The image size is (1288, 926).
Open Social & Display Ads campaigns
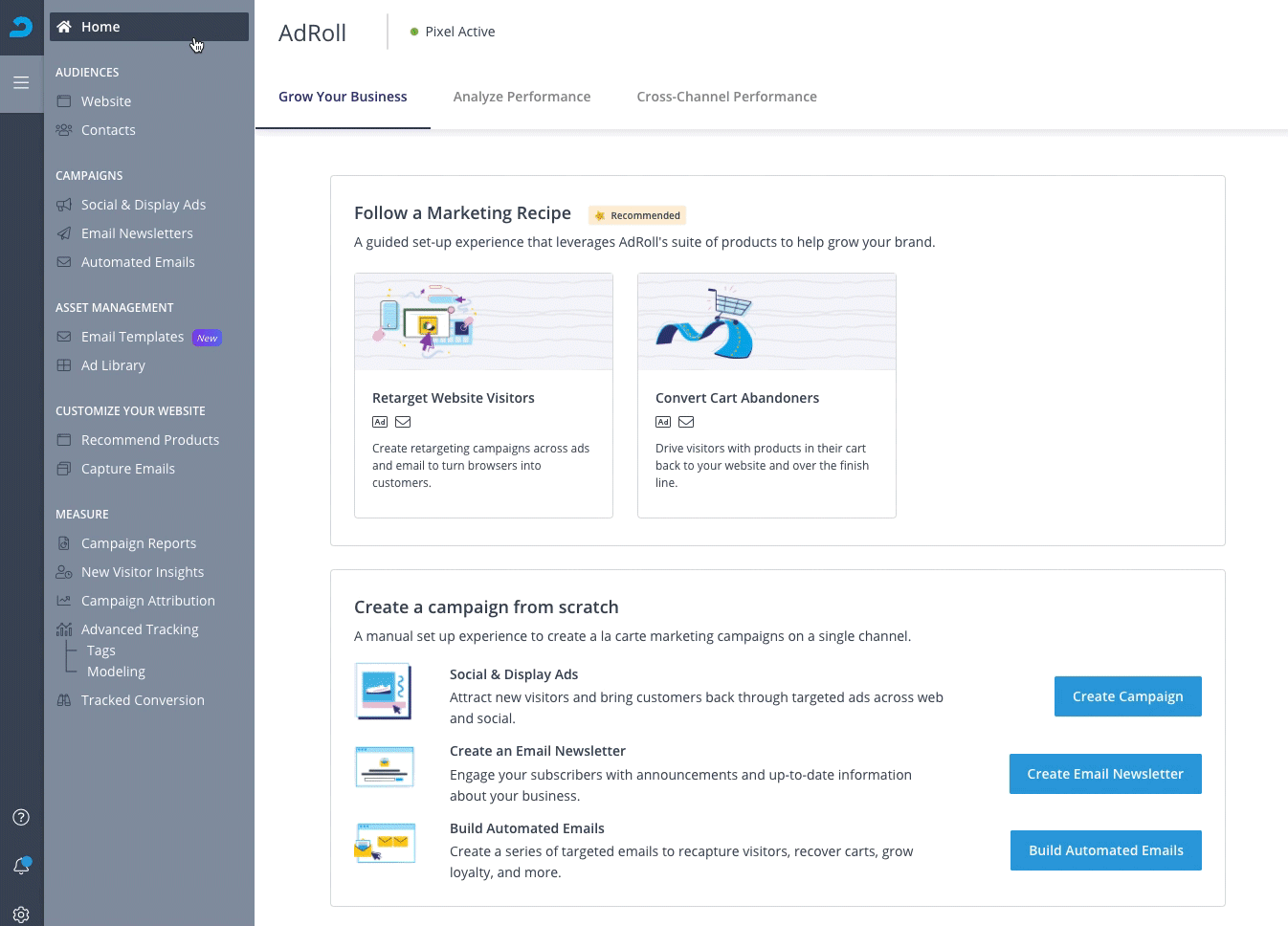click(x=144, y=205)
